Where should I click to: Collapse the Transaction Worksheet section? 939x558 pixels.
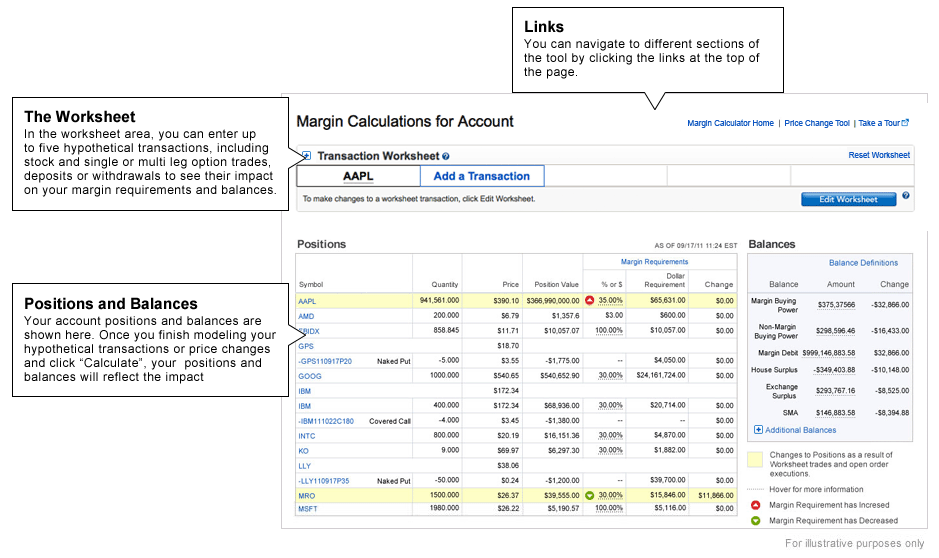tap(306, 156)
